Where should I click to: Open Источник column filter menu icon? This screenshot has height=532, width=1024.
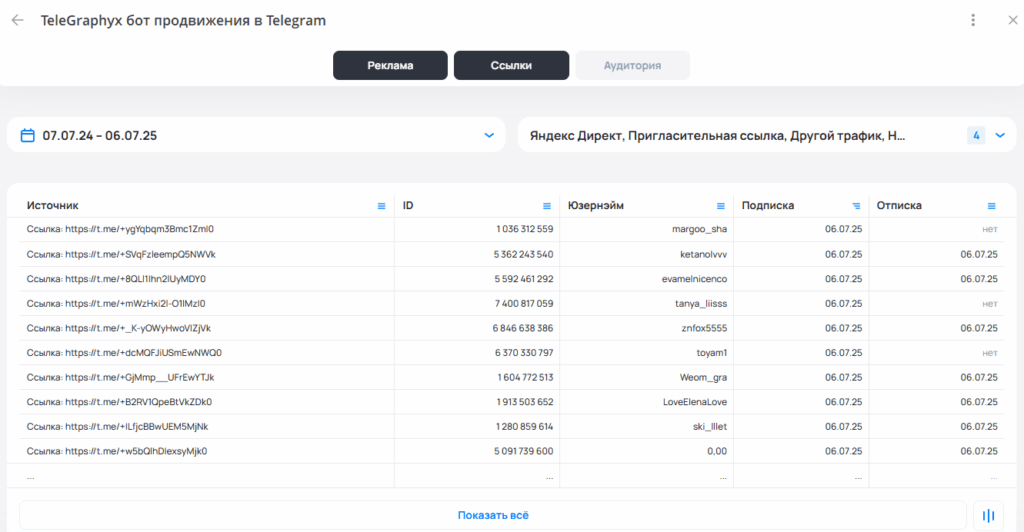[381, 206]
